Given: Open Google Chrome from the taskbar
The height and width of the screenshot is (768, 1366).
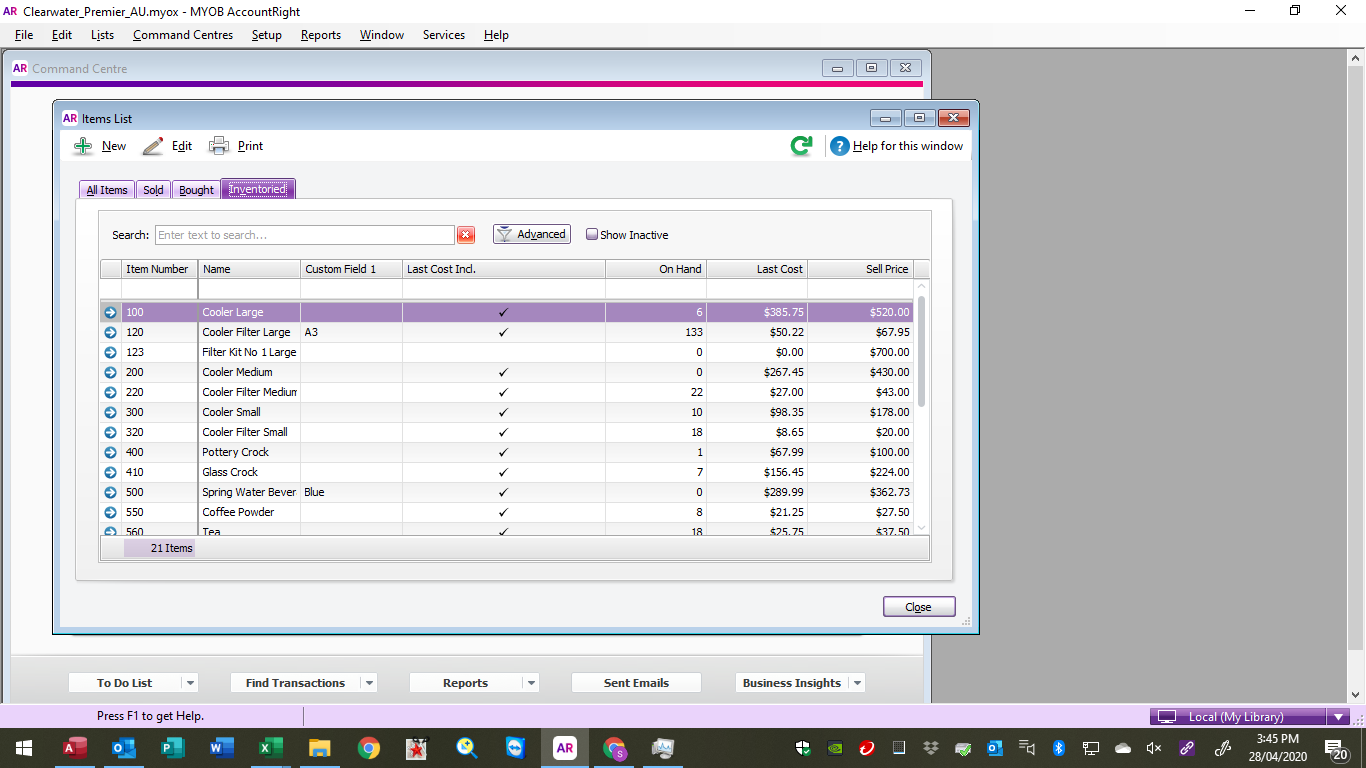Looking at the screenshot, I should 369,748.
